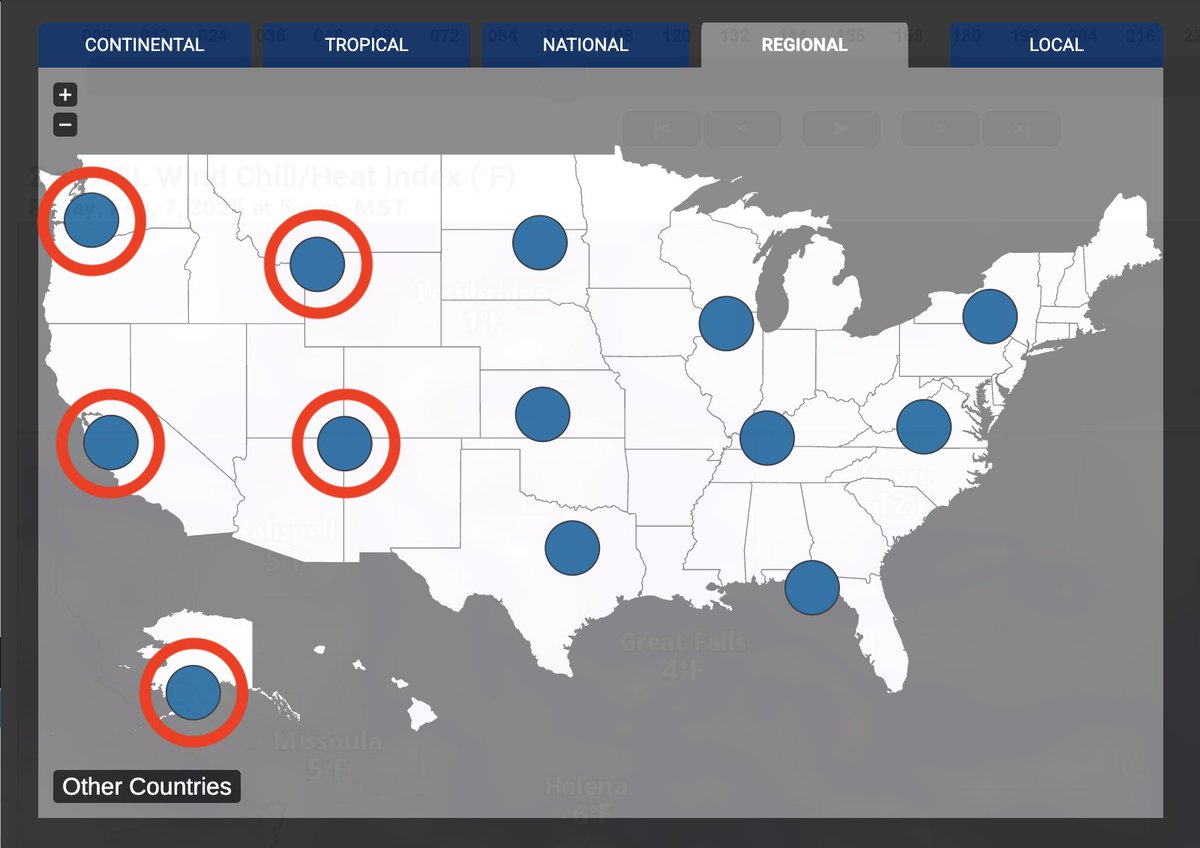1200x848 pixels.
Task: Choose the Dakotas region dot
Action: [540, 242]
